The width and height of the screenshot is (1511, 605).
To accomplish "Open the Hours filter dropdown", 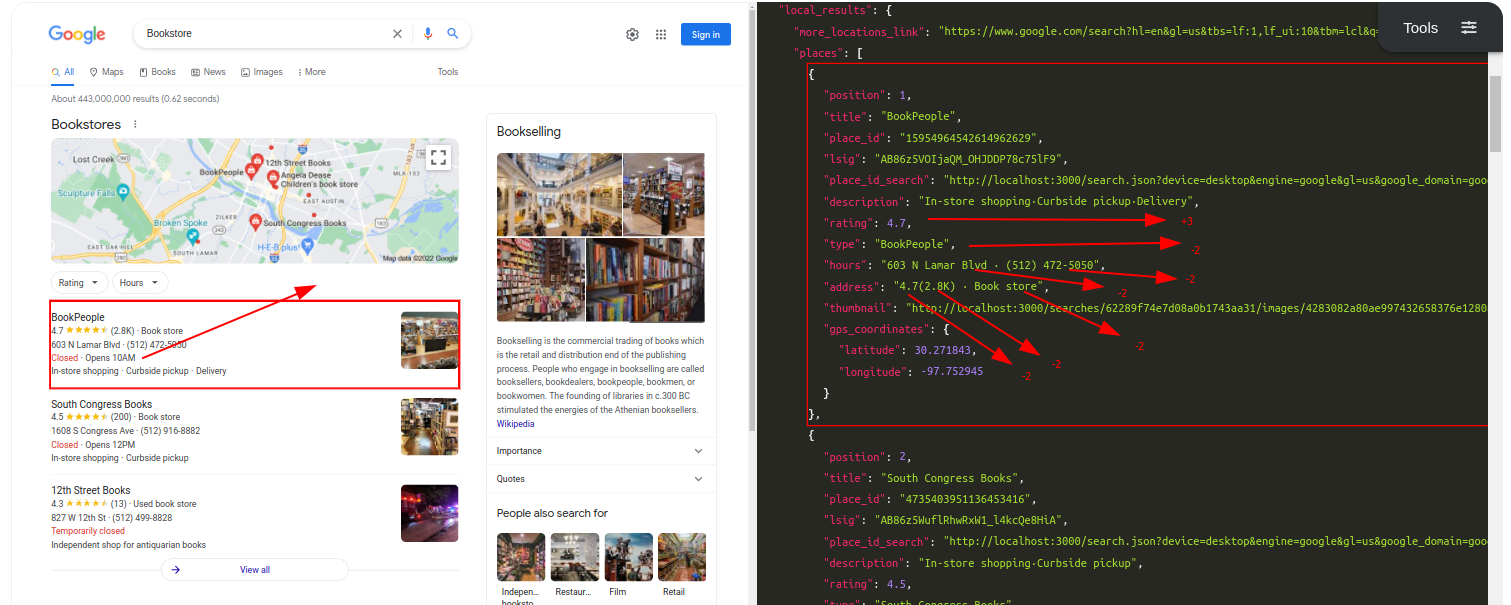I will click(141, 283).
